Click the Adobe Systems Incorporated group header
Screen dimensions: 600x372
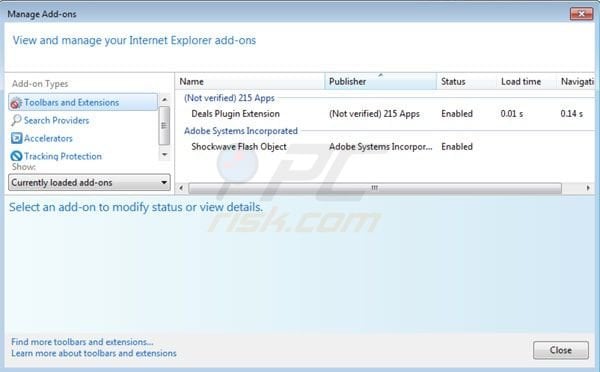tap(241, 131)
